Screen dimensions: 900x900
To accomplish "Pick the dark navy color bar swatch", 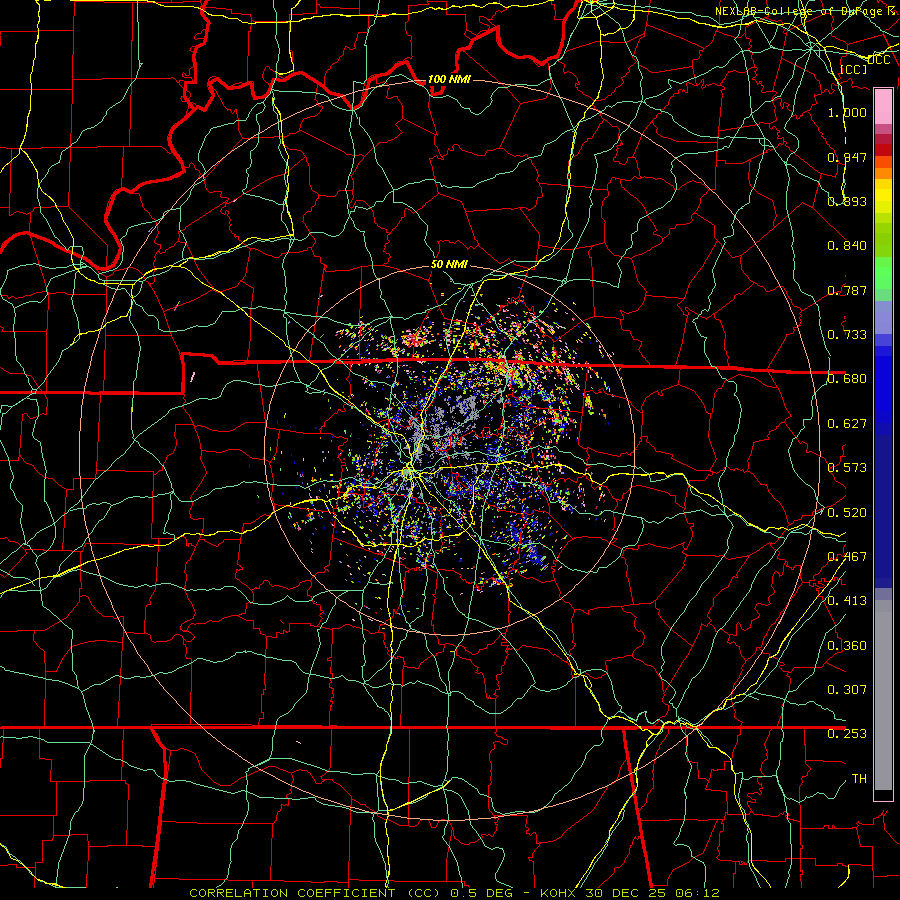I will click(883, 511).
